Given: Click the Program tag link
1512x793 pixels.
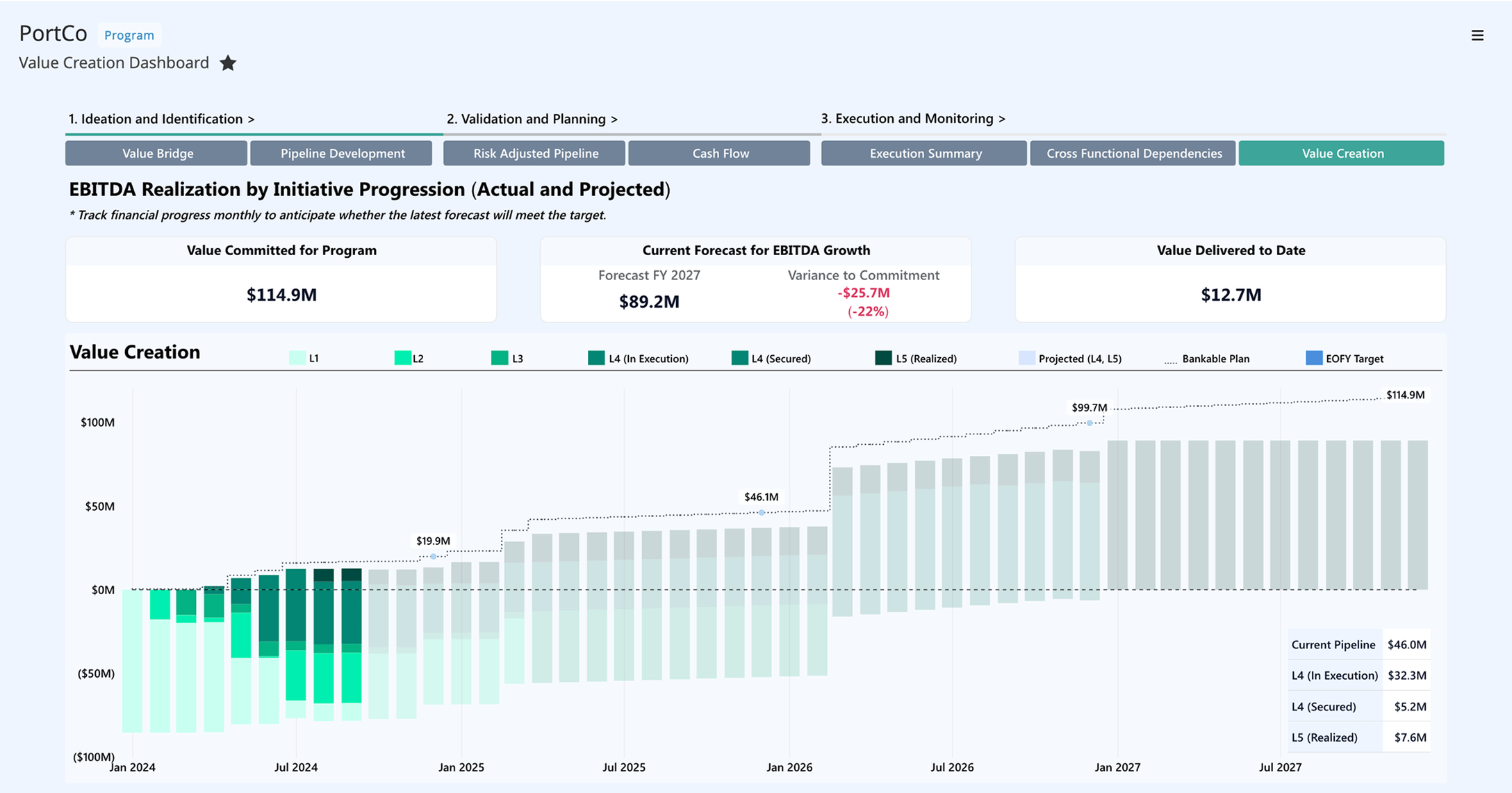Looking at the screenshot, I should click(x=129, y=35).
